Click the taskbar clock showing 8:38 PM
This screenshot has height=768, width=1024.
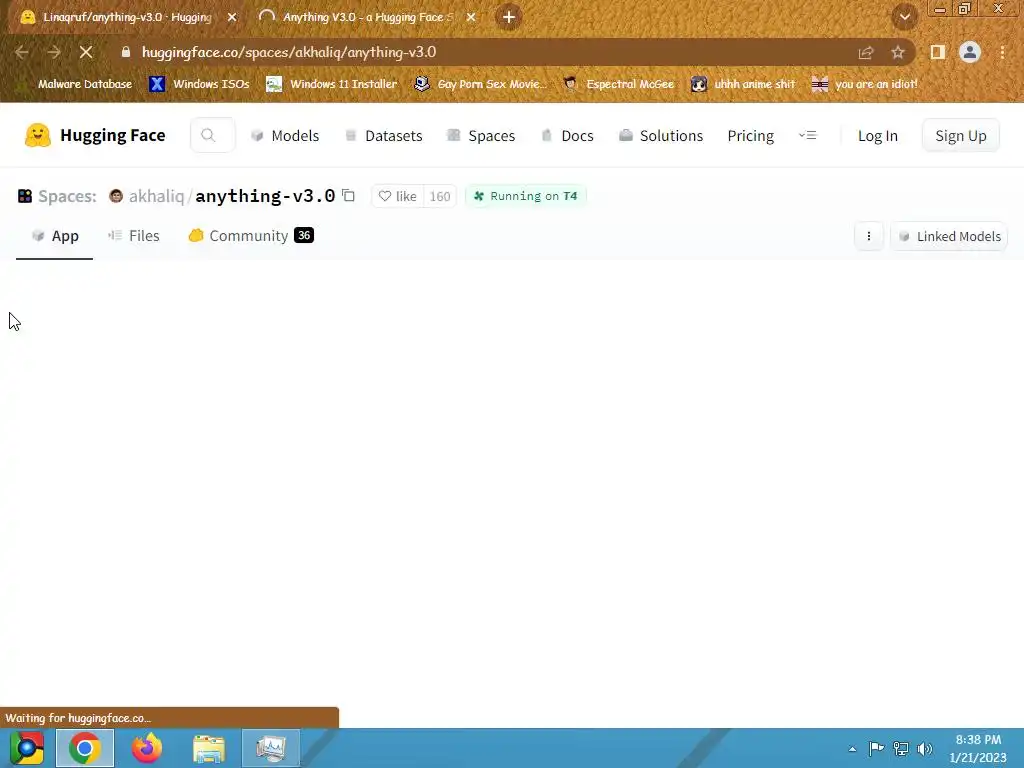pos(978,748)
